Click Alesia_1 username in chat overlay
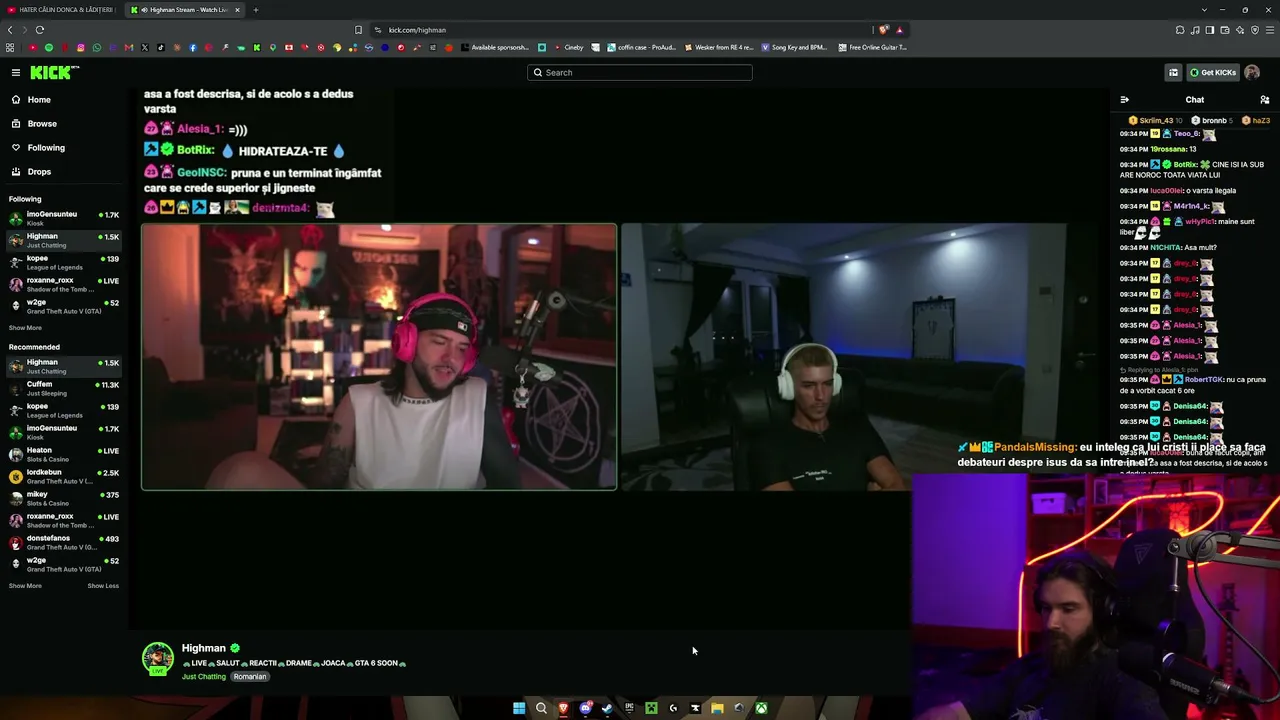The image size is (1280, 720). [199, 129]
